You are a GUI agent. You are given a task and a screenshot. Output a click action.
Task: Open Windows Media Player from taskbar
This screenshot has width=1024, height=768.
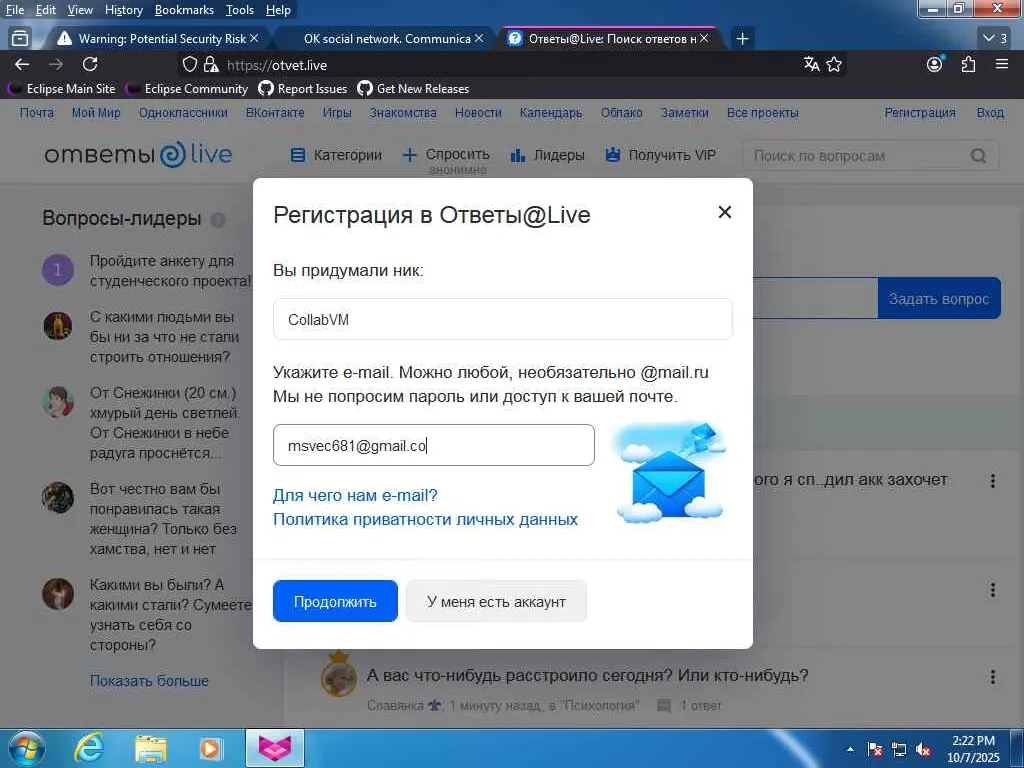click(x=211, y=749)
